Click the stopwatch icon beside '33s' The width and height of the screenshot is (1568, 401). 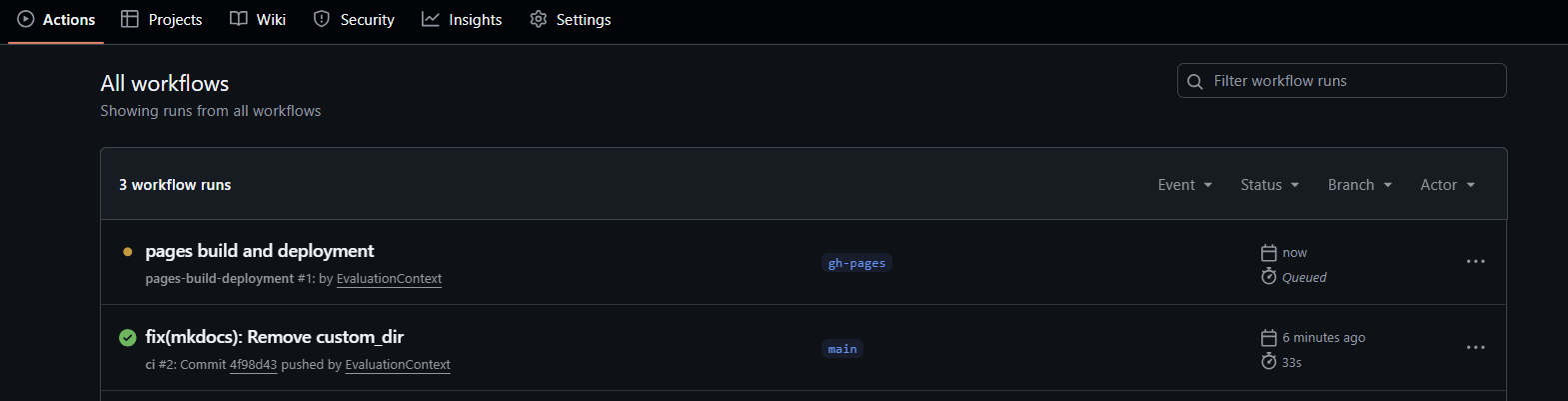tap(1268, 362)
